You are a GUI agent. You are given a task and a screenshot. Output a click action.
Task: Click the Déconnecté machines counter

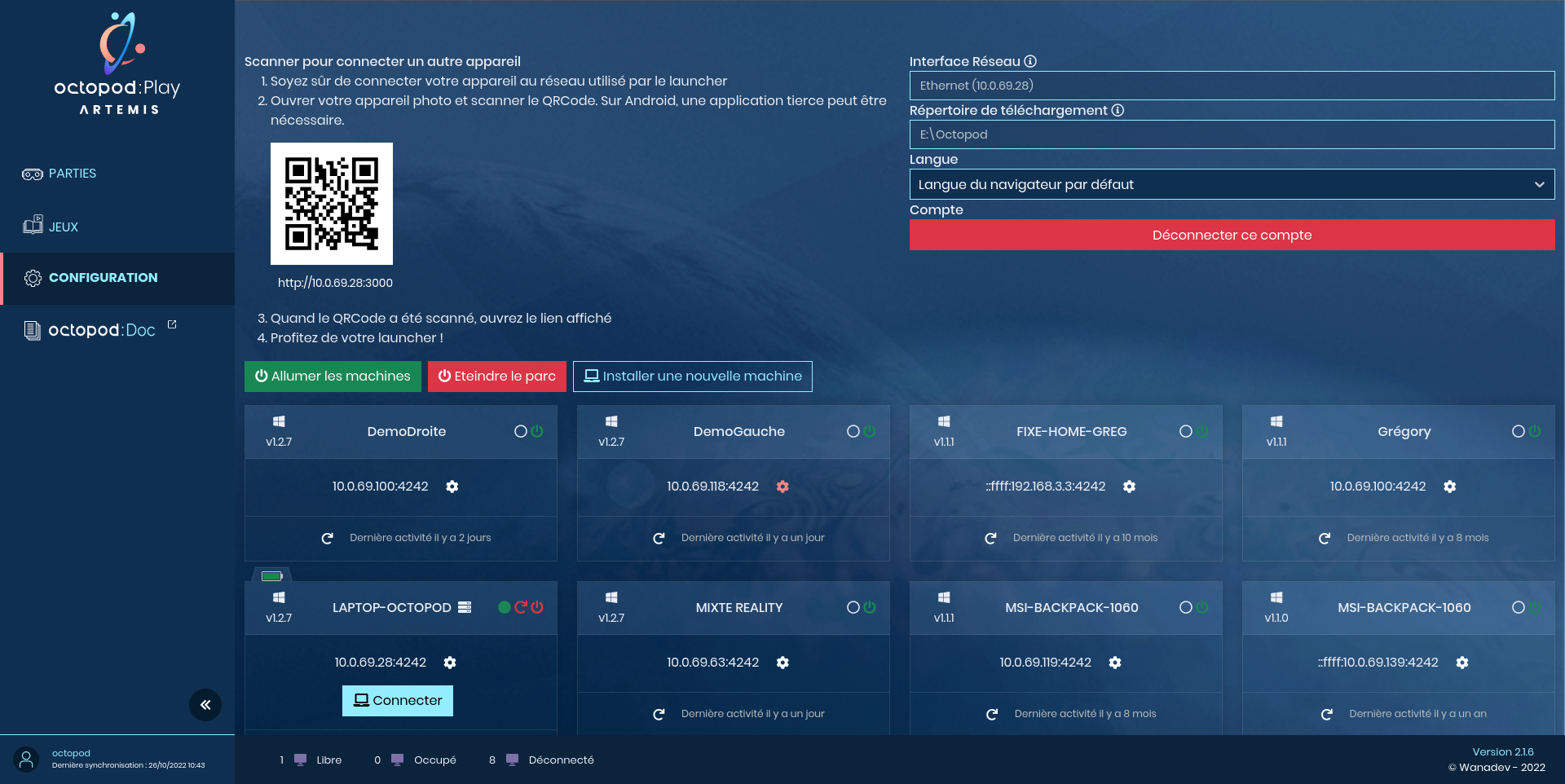pyautogui.click(x=541, y=760)
